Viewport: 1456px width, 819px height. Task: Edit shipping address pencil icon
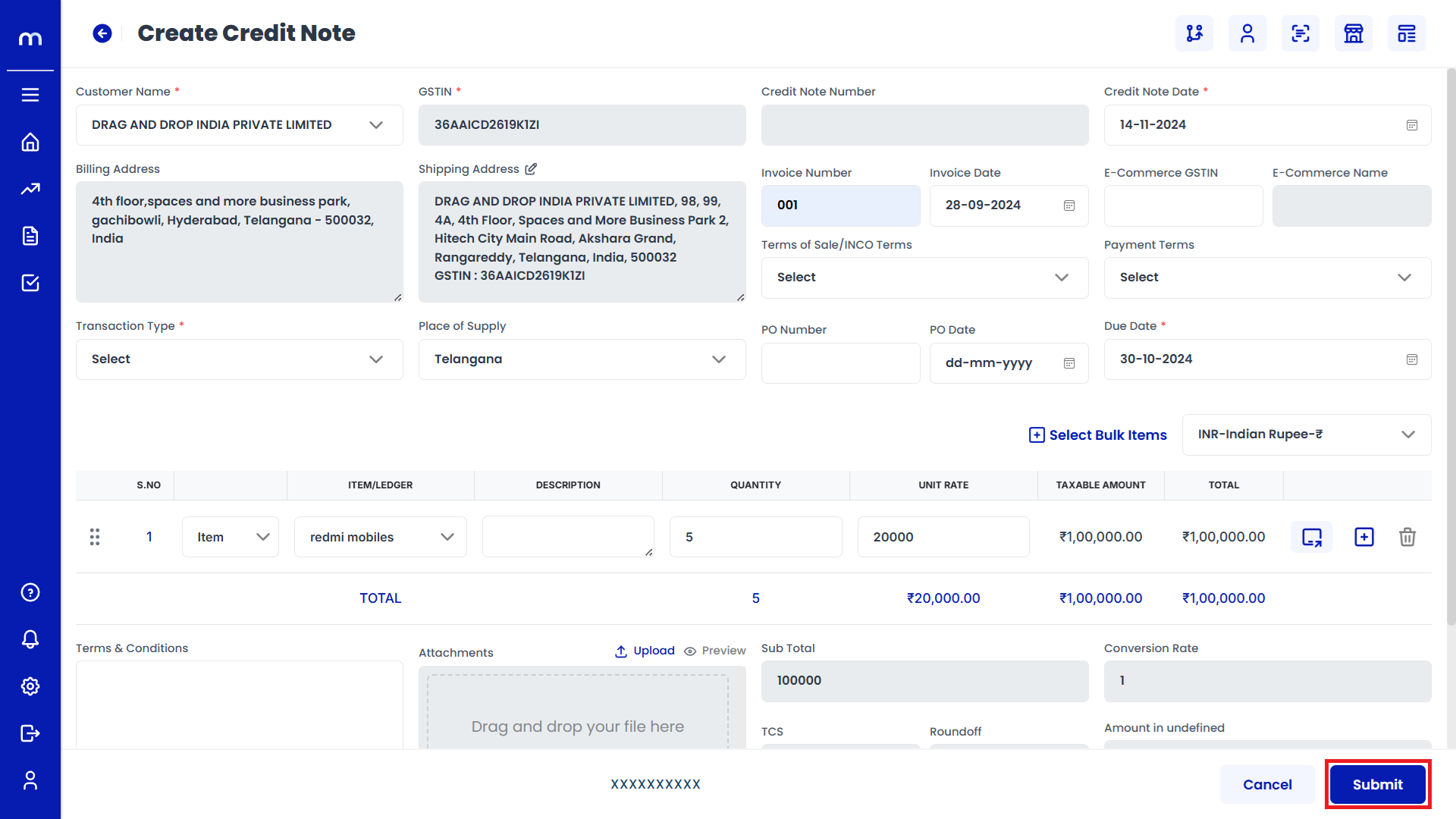(x=531, y=169)
